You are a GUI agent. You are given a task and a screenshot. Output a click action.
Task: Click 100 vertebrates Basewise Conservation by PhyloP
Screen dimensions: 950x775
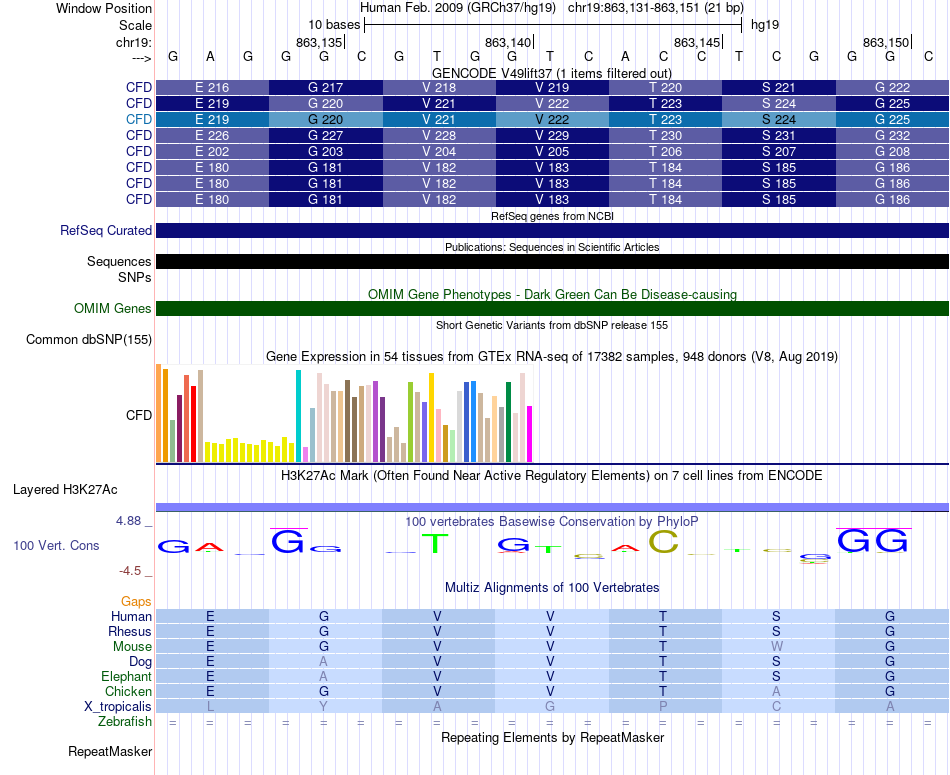(552, 521)
